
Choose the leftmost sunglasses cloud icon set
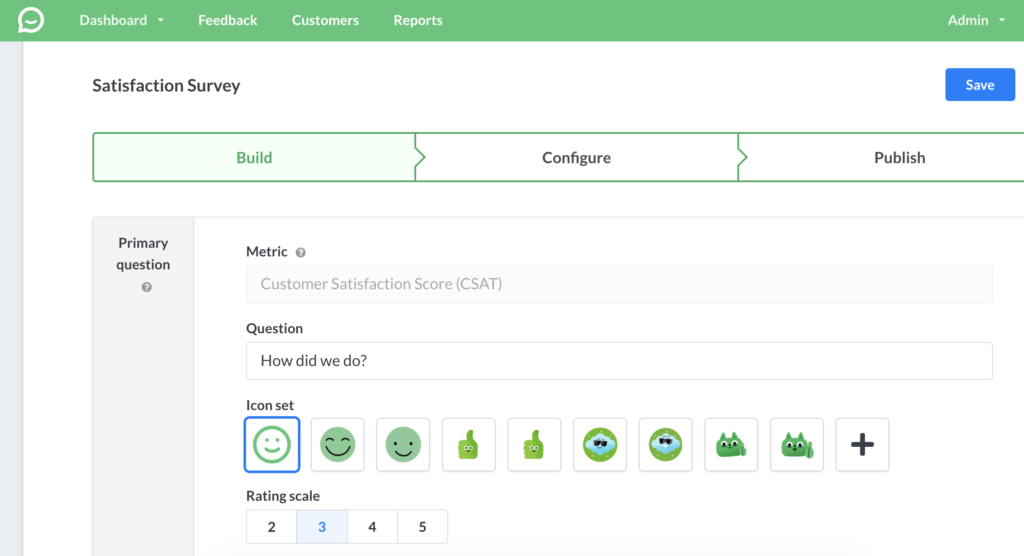600,445
